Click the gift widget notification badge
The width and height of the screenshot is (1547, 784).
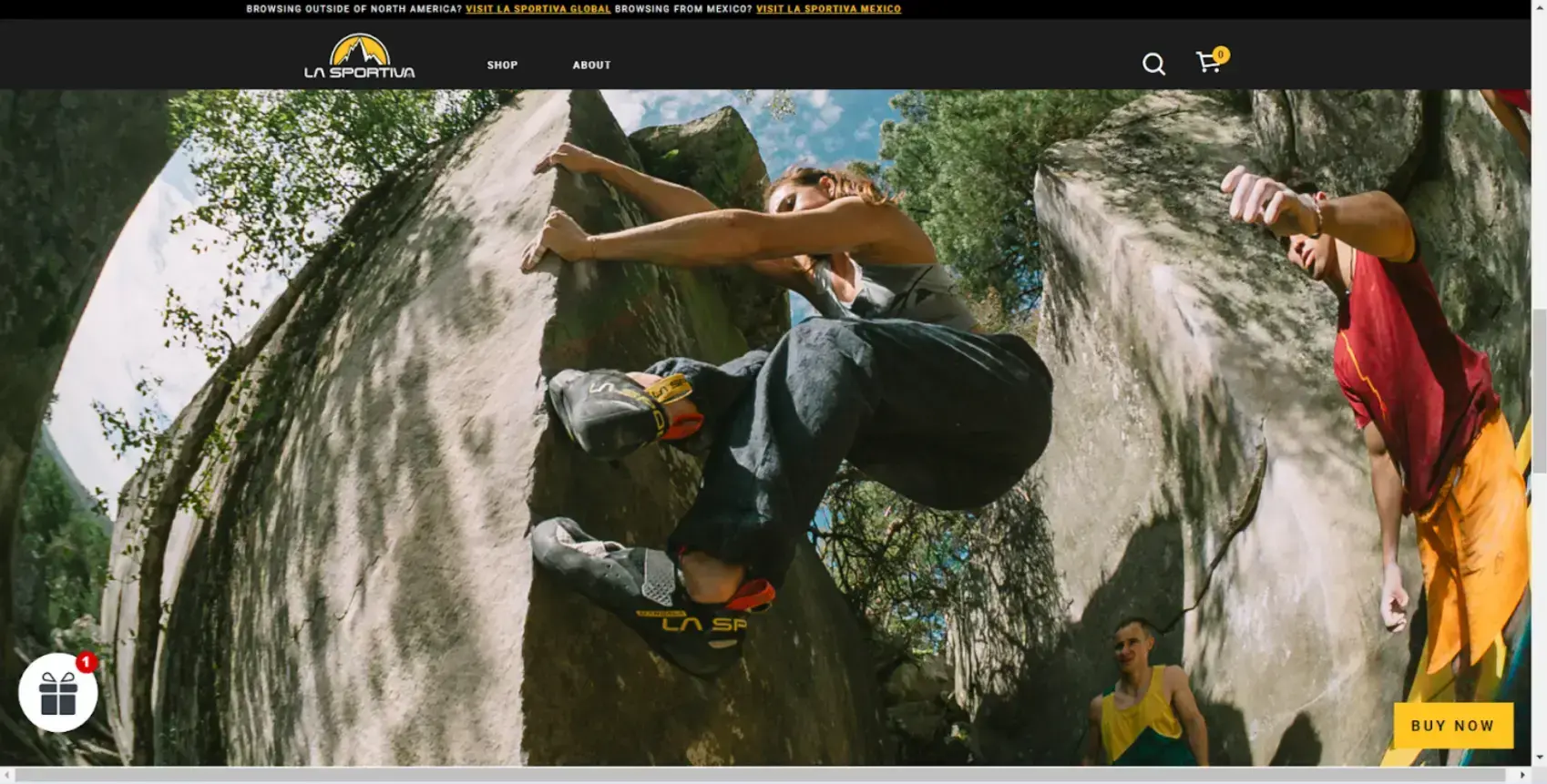pyautogui.click(x=87, y=662)
